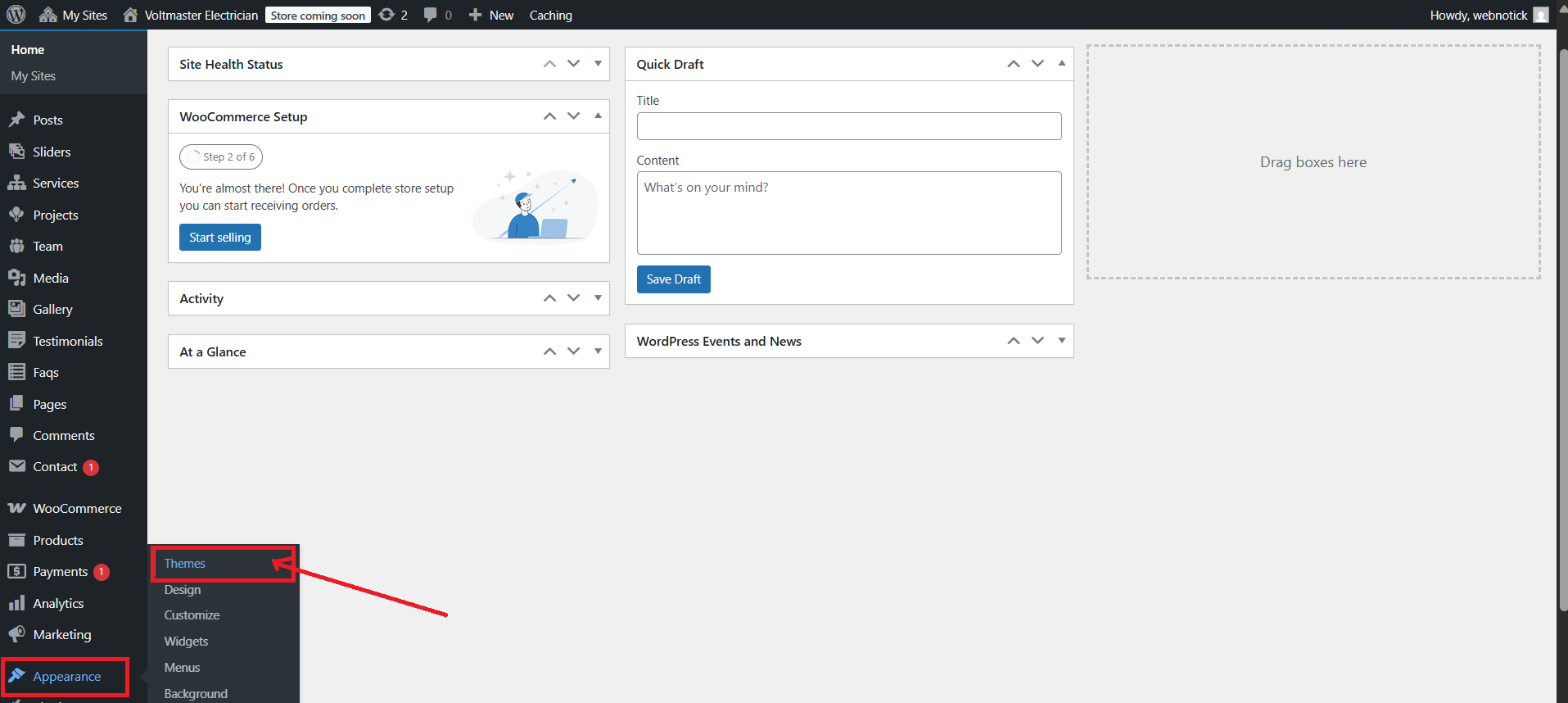Open the updates icon in admin bar
Image resolution: width=1568 pixels, height=703 pixels.
tap(387, 15)
